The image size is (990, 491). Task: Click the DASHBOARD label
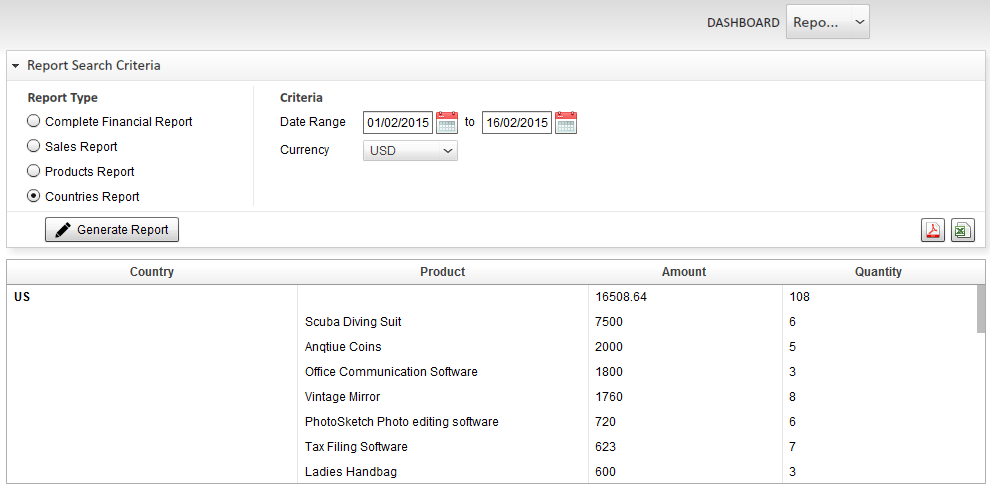743,23
